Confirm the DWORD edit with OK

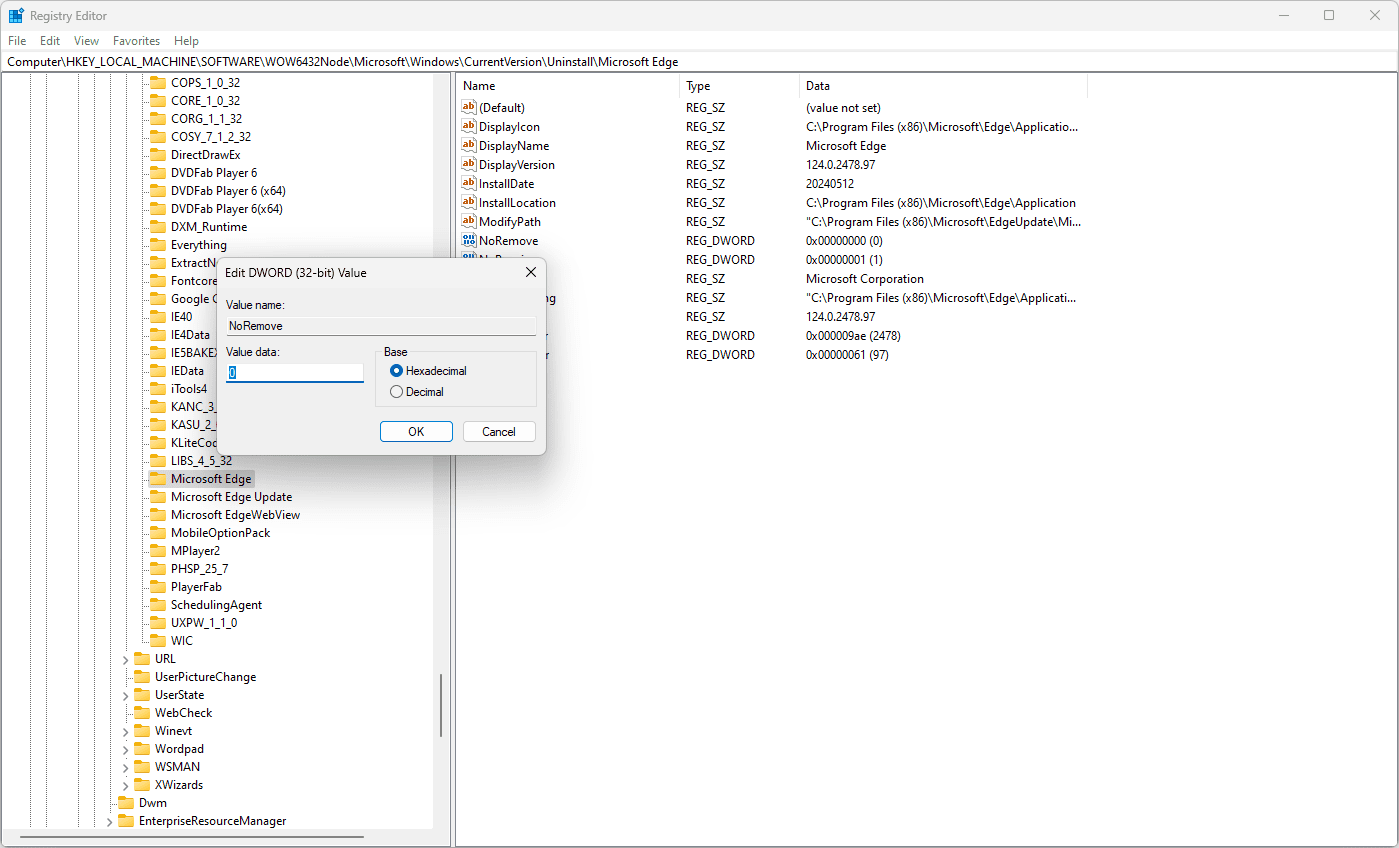click(416, 432)
